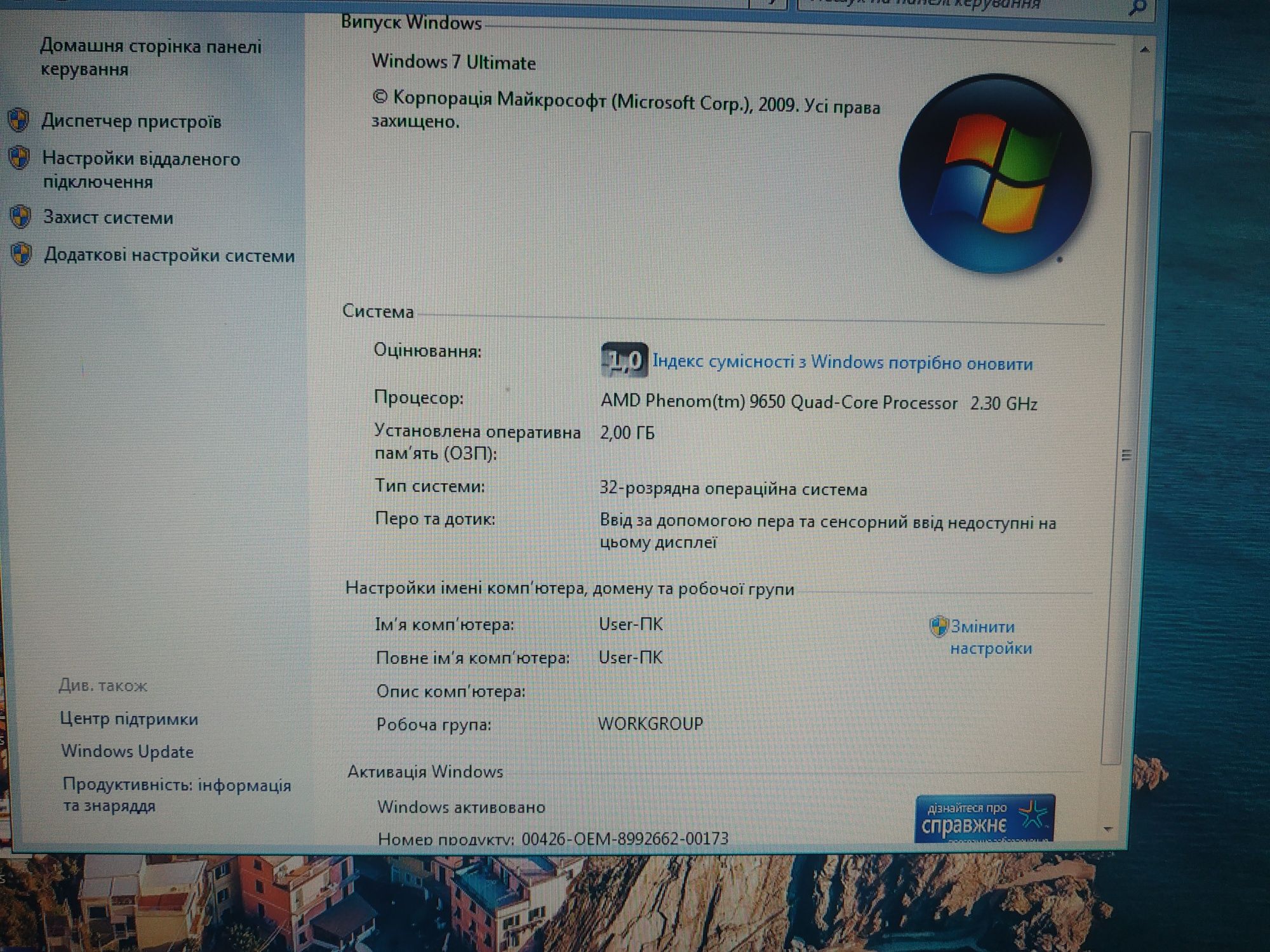Open Додаткові настройки системи link
This screenshot has height=952, width=1270.
[169, 255]
